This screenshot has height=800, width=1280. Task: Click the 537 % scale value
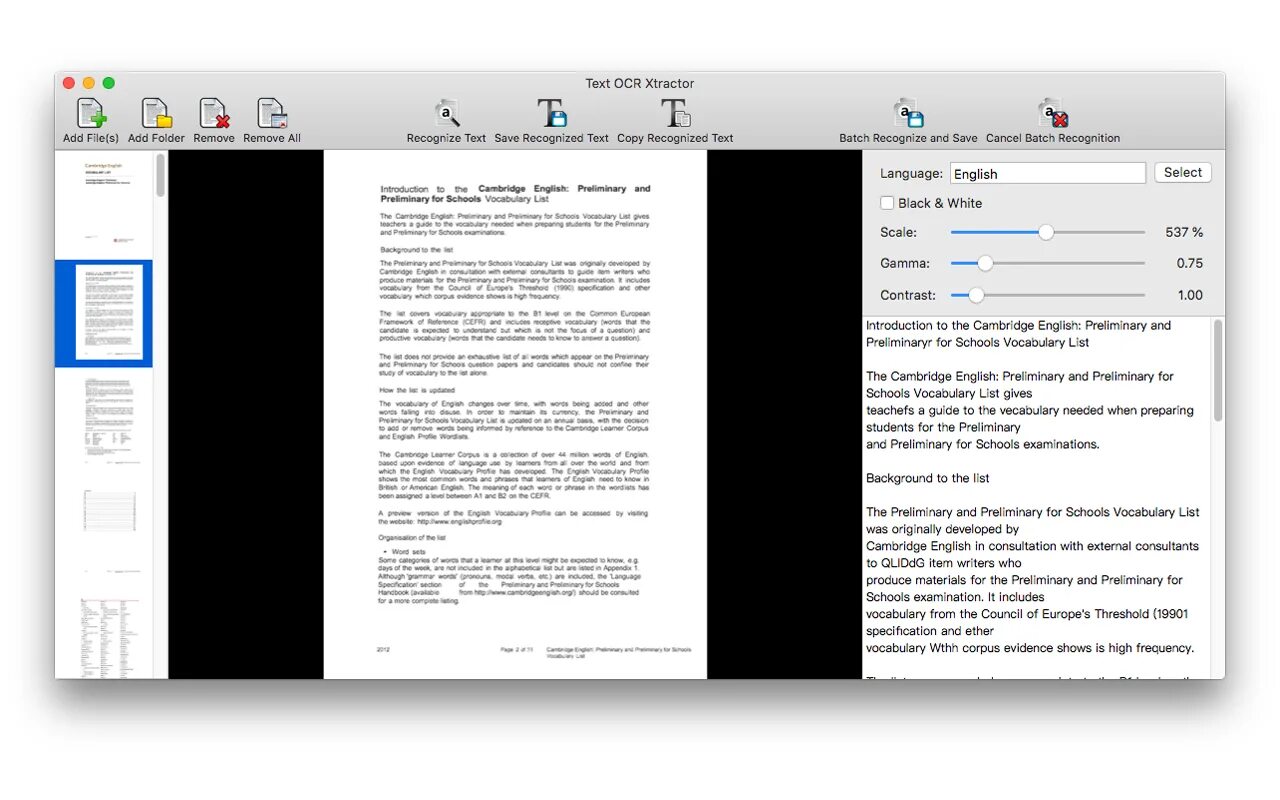1184,232
